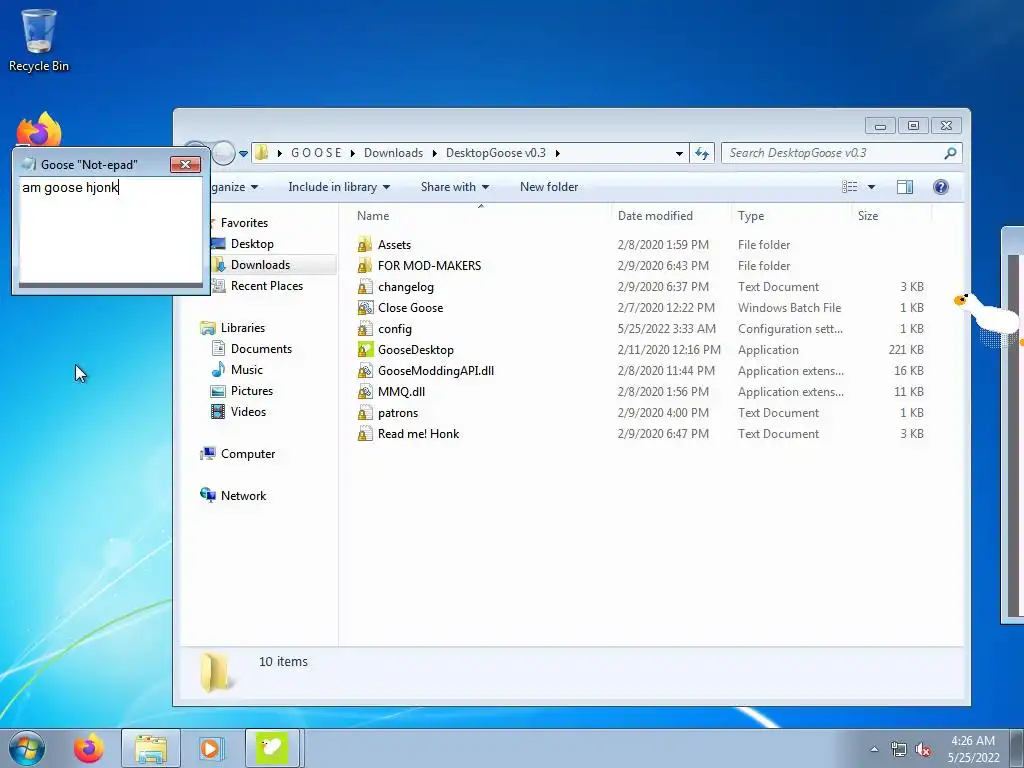Select the Documents library
This screenshot has height=768, width=1024.
click(x=261, y=349)
